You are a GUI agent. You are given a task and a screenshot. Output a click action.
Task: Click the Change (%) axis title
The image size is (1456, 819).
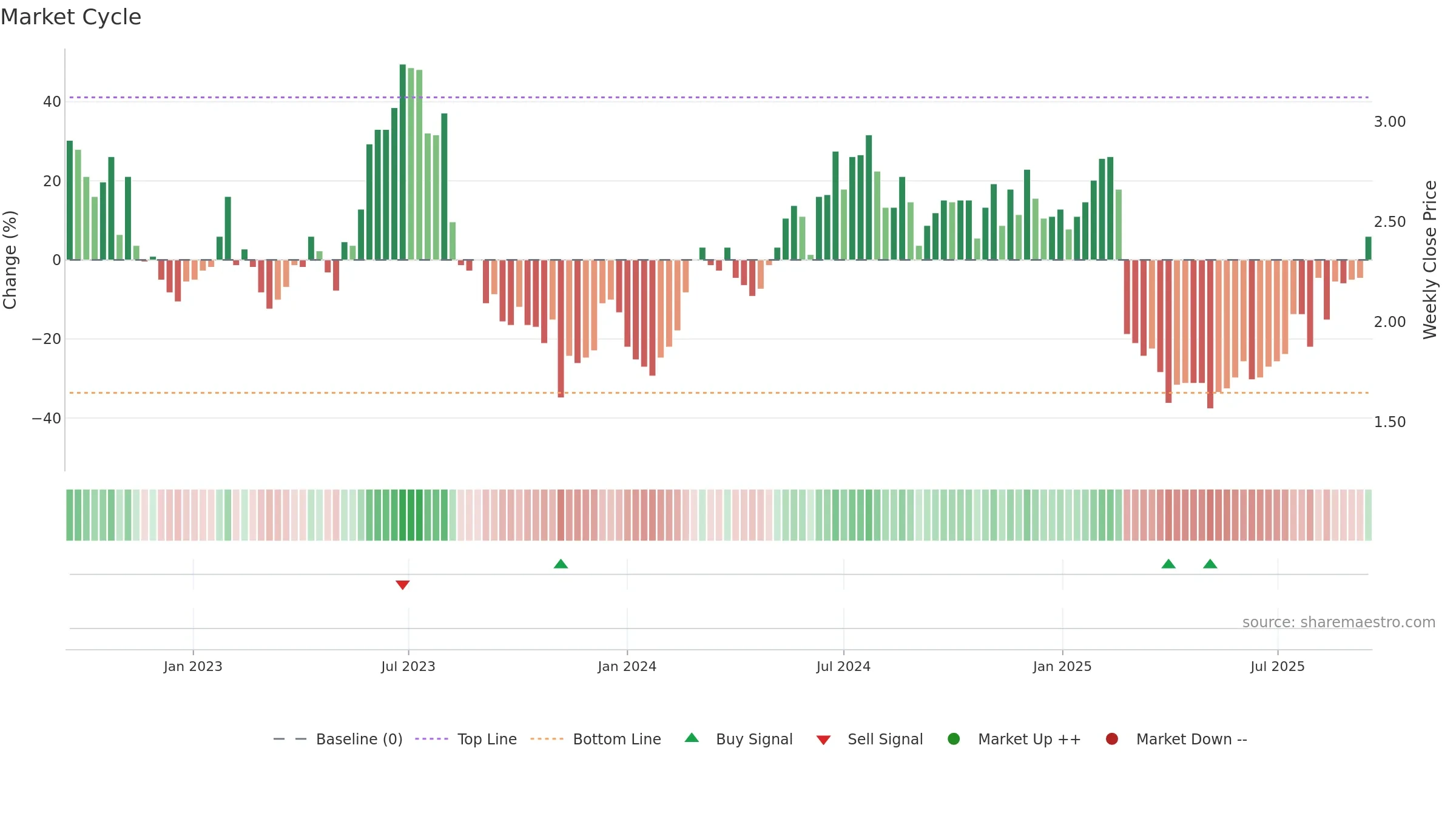point(10,260)
